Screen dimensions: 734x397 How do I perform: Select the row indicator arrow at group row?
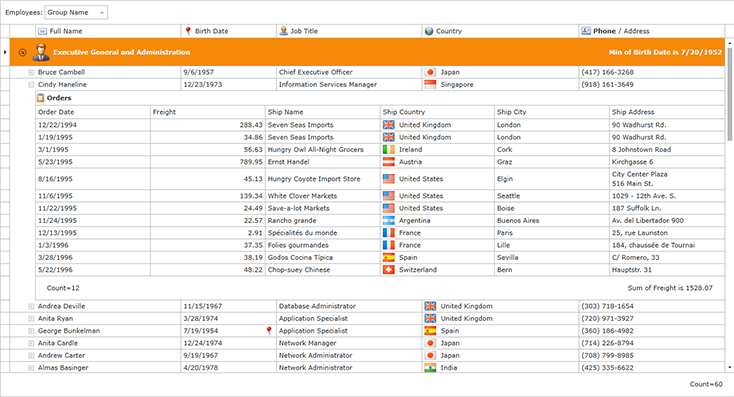[5, 52]
